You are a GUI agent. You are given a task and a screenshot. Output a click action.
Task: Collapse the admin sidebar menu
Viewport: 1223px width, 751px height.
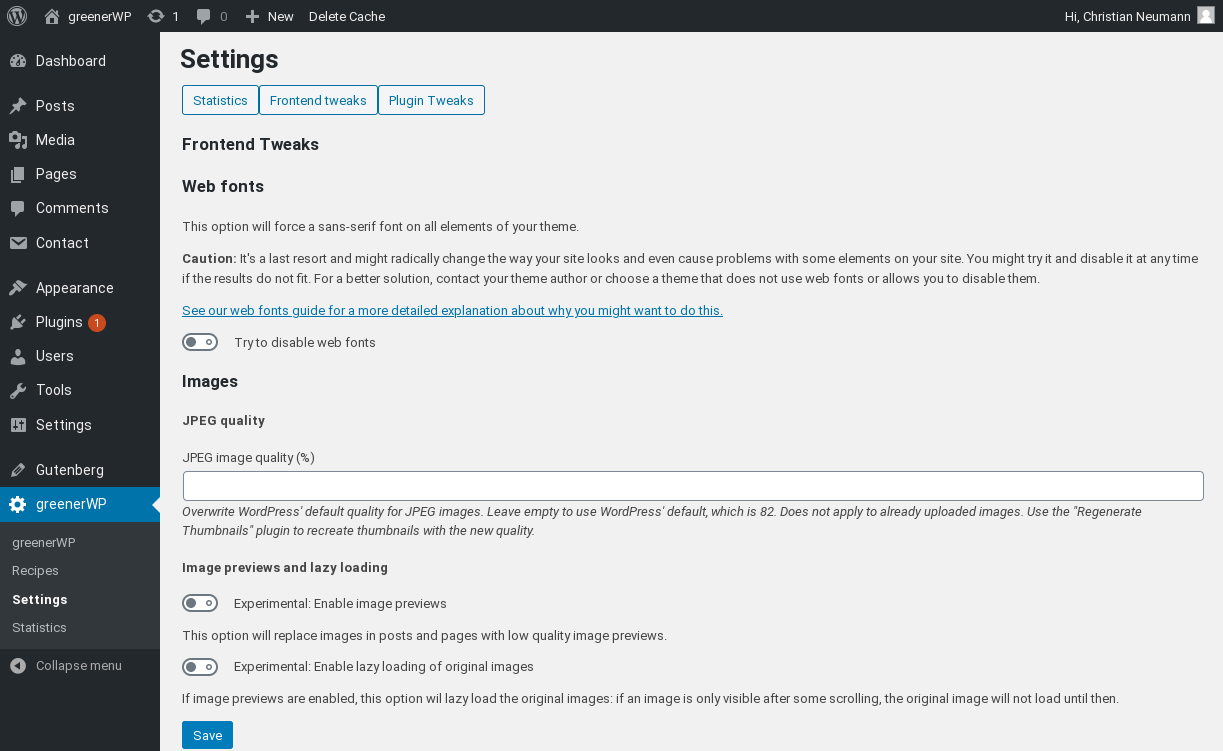(x=66, y=665)
